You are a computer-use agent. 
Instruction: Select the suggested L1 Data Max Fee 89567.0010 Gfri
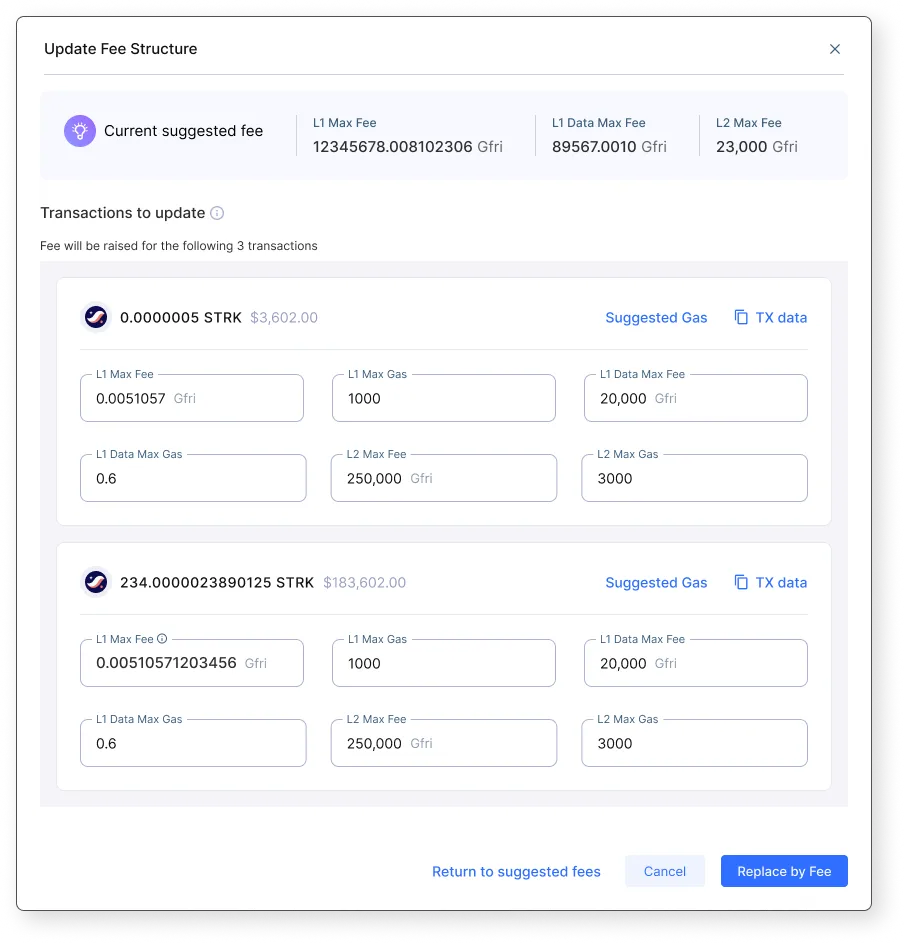[x=609, y=147]
